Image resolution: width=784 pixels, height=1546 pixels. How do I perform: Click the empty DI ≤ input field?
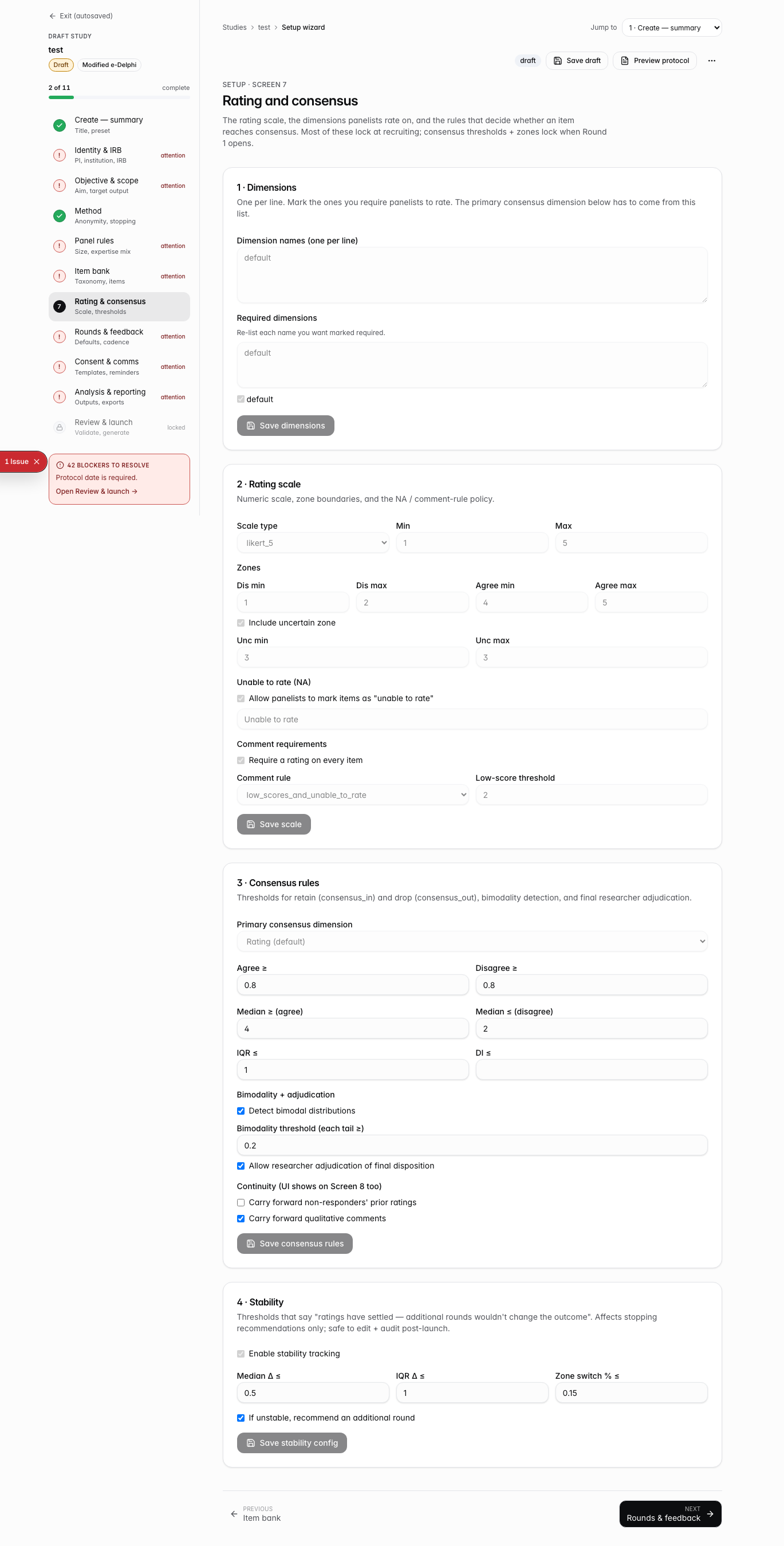592,1070
